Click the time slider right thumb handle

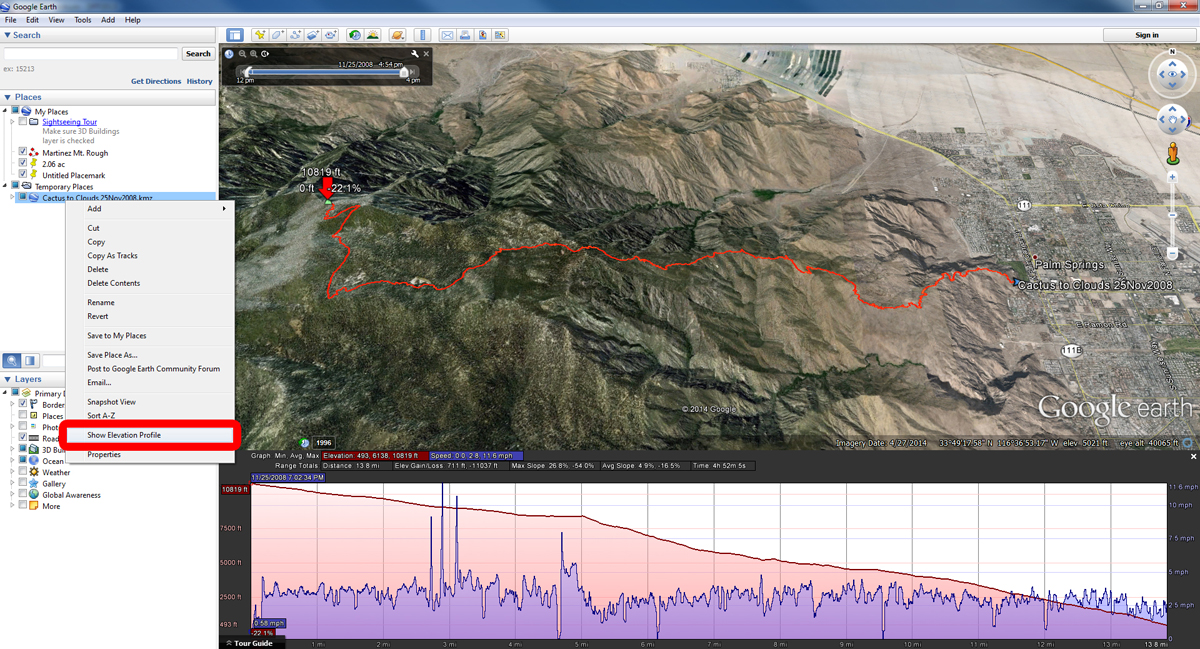pos(404,72)
